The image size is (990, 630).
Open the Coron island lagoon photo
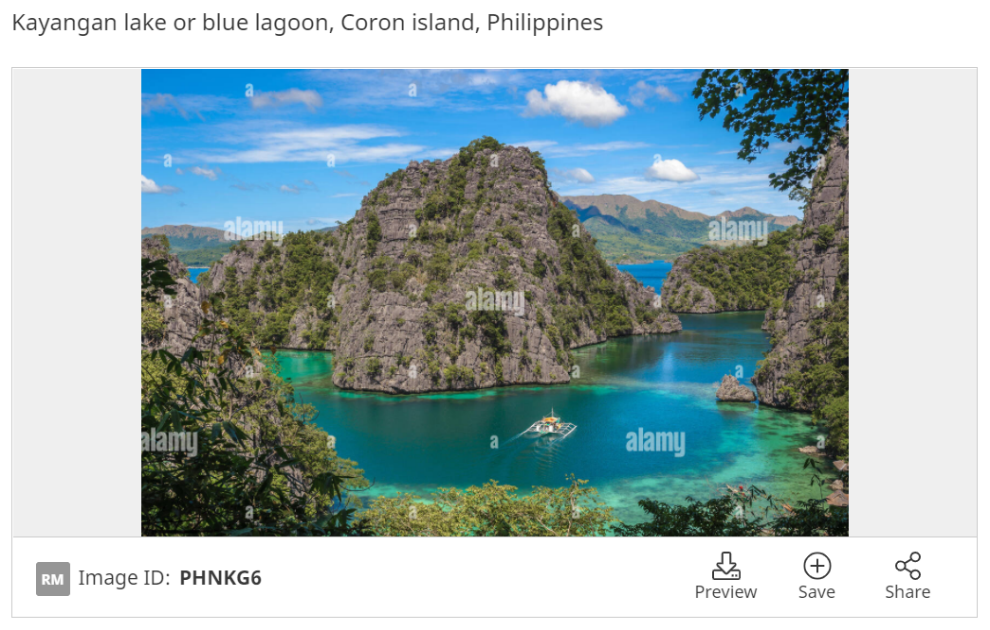click(494, 302)
